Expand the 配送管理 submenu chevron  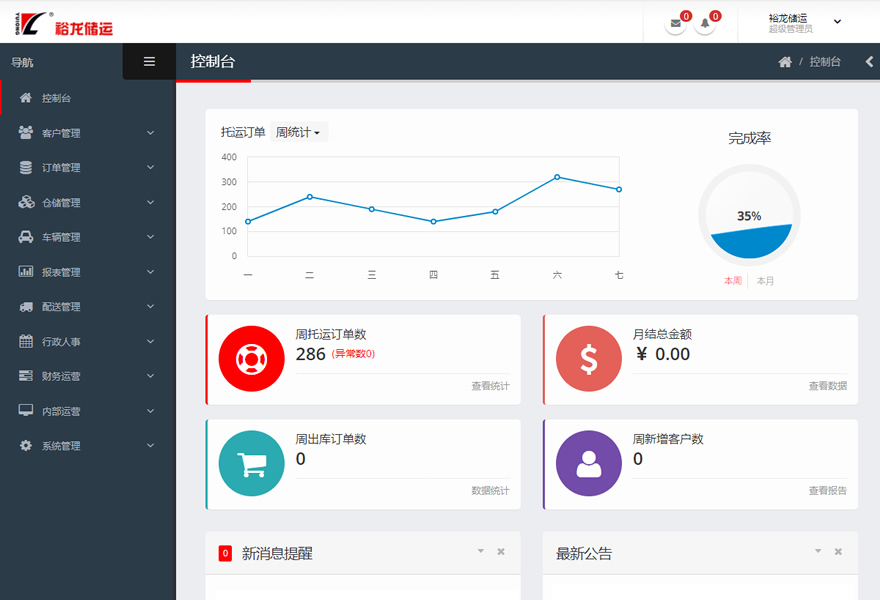point(150,306)
